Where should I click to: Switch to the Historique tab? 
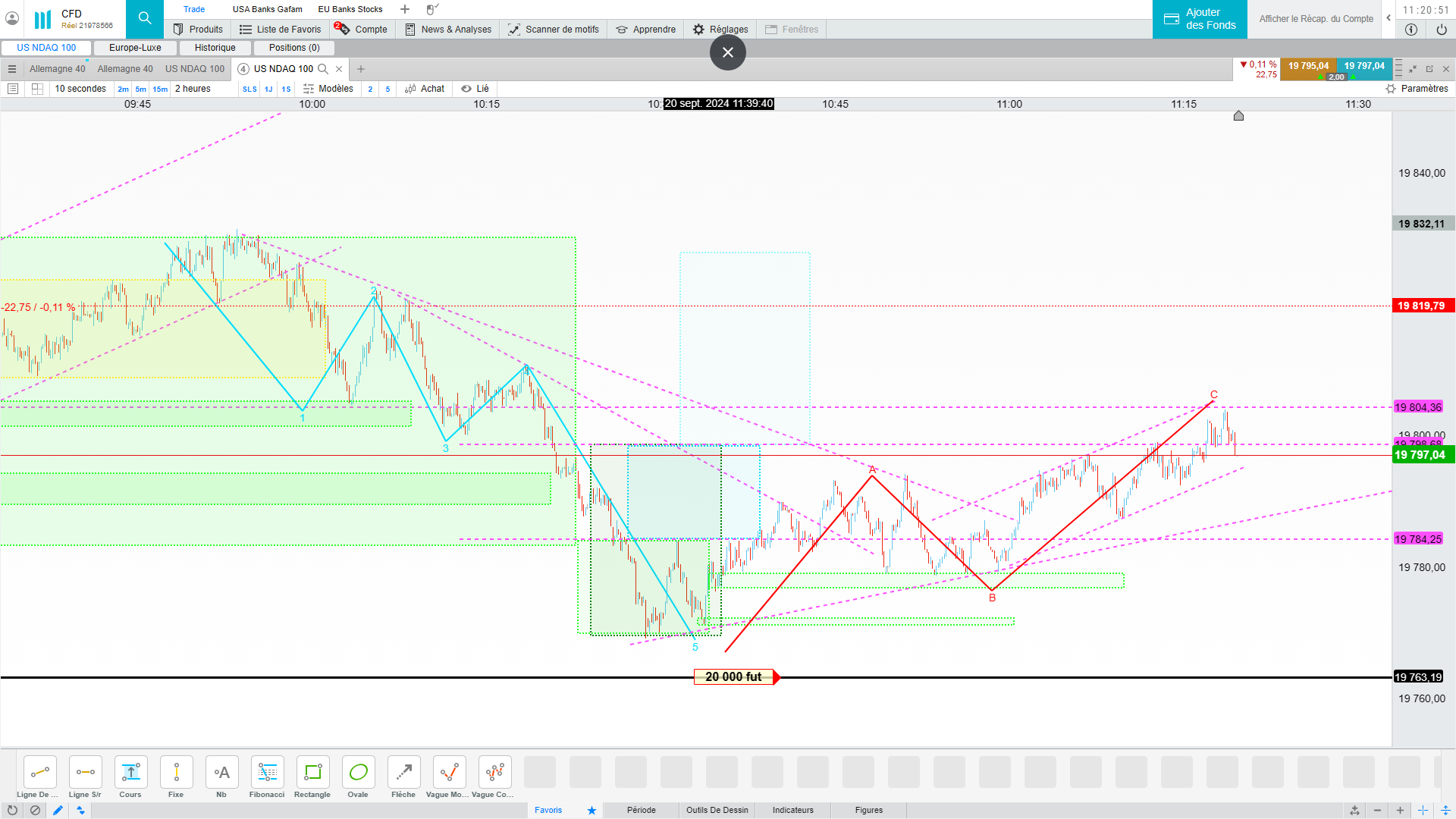tap(215, 48)
